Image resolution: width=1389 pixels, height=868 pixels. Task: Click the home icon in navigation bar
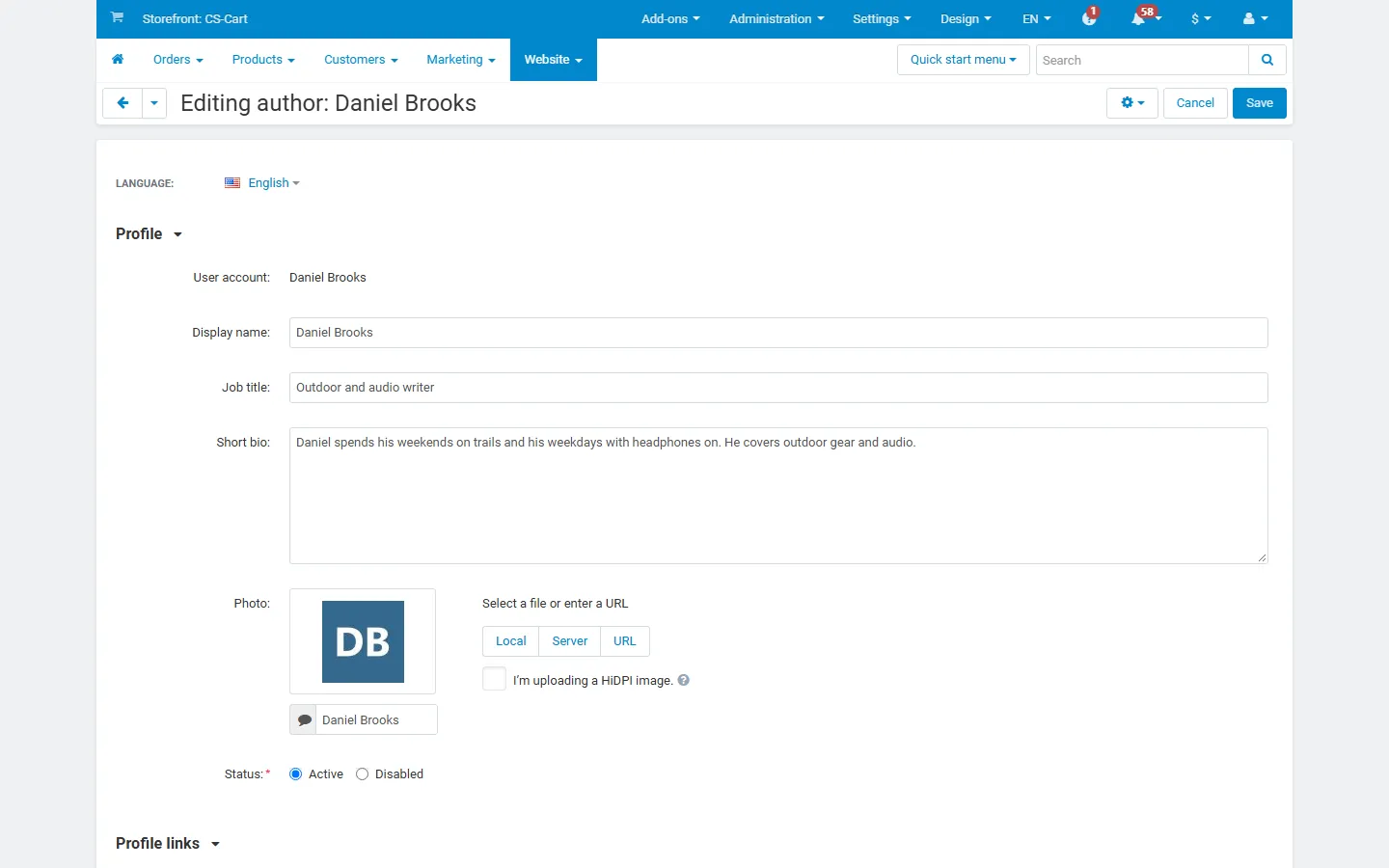[118, 60]
